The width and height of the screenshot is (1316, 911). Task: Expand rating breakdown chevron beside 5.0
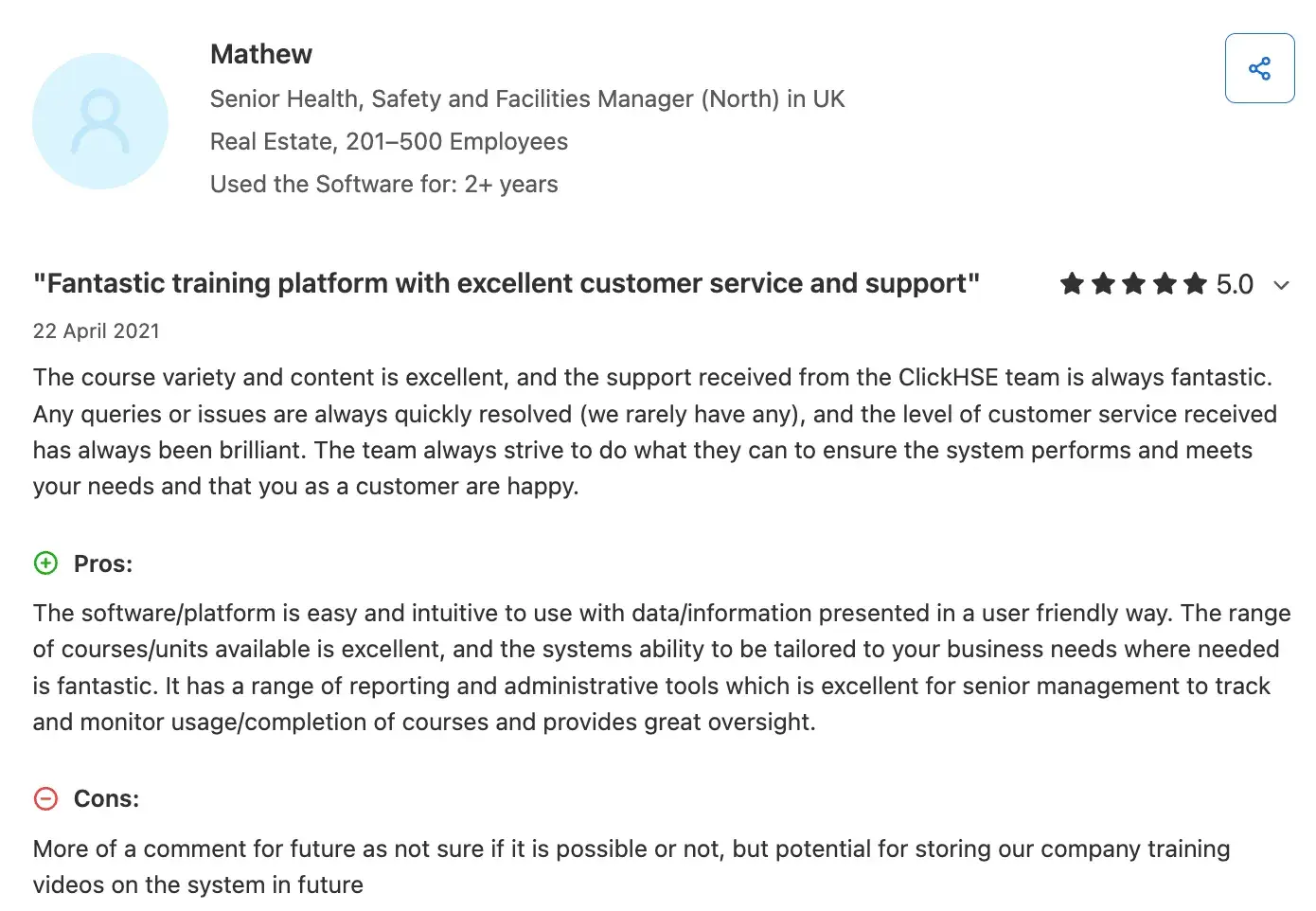coord(1281,285)
